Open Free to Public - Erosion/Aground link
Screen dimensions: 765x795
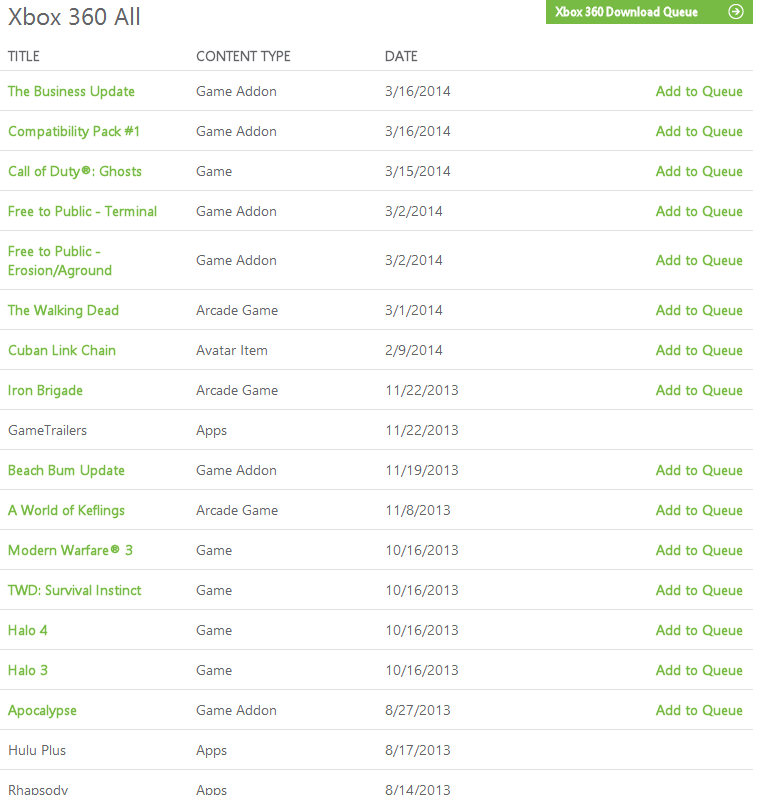pos(60,261)
